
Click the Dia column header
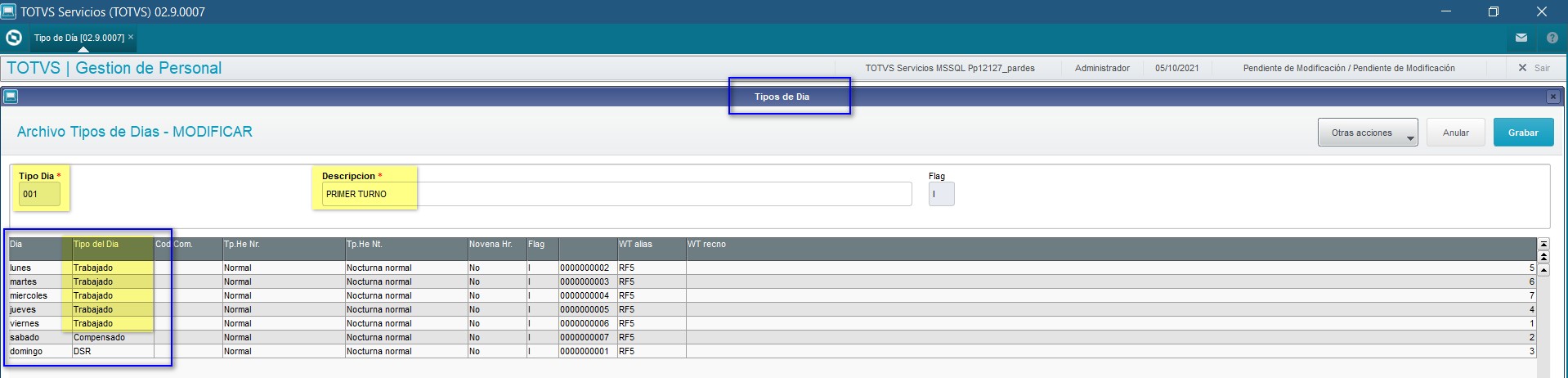click(40, 249)
